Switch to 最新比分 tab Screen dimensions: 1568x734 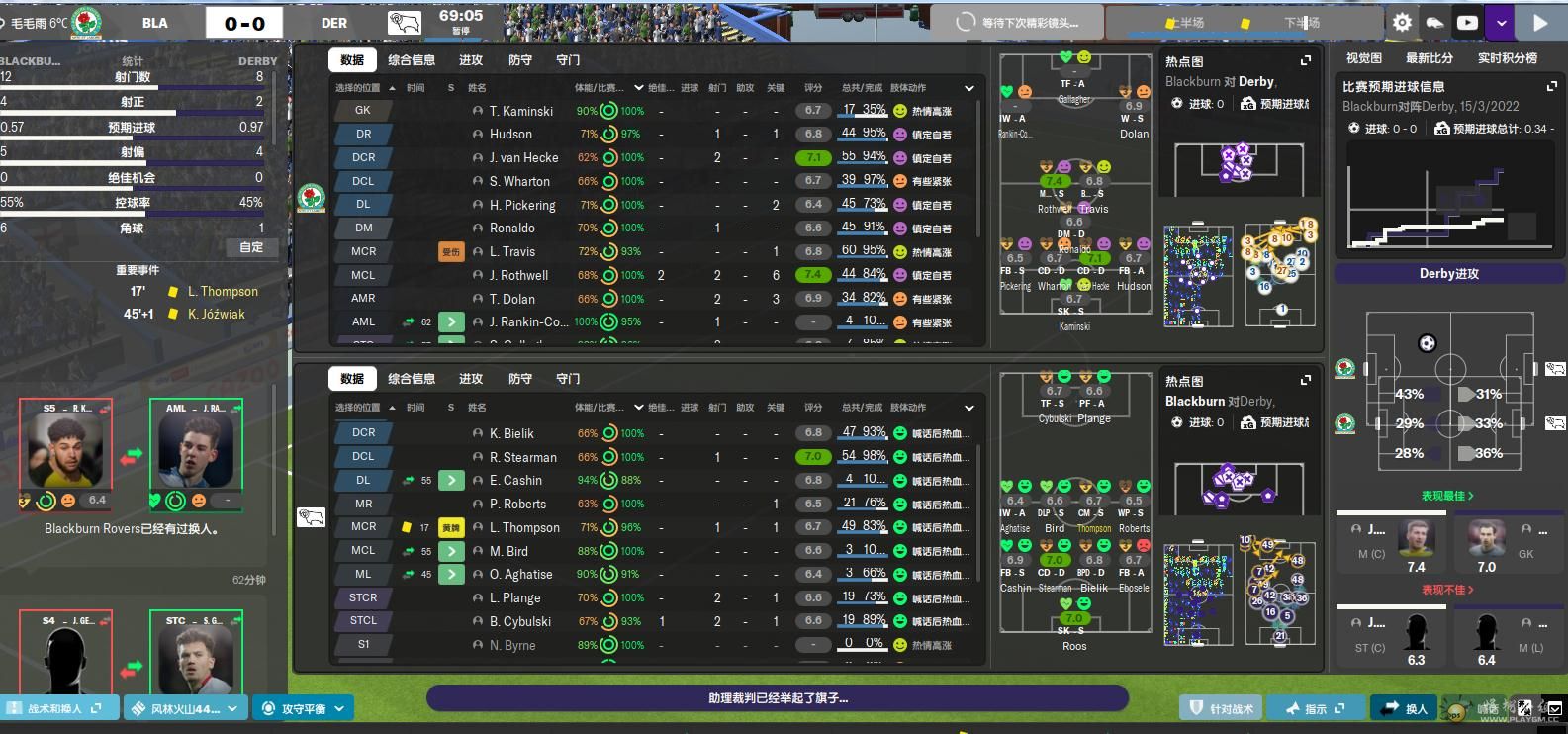point(1430,58)
